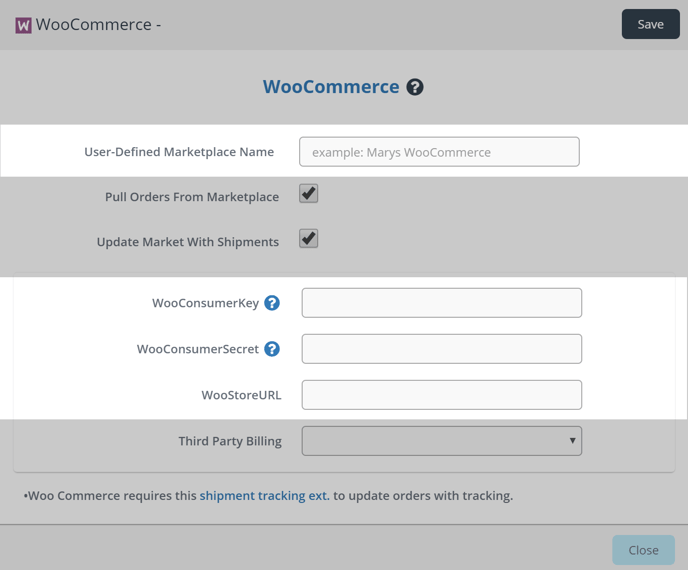This screenshot has height=570, width=688.
Task: Show help for WooConsumerSecret field
Action: click(272, 349)
